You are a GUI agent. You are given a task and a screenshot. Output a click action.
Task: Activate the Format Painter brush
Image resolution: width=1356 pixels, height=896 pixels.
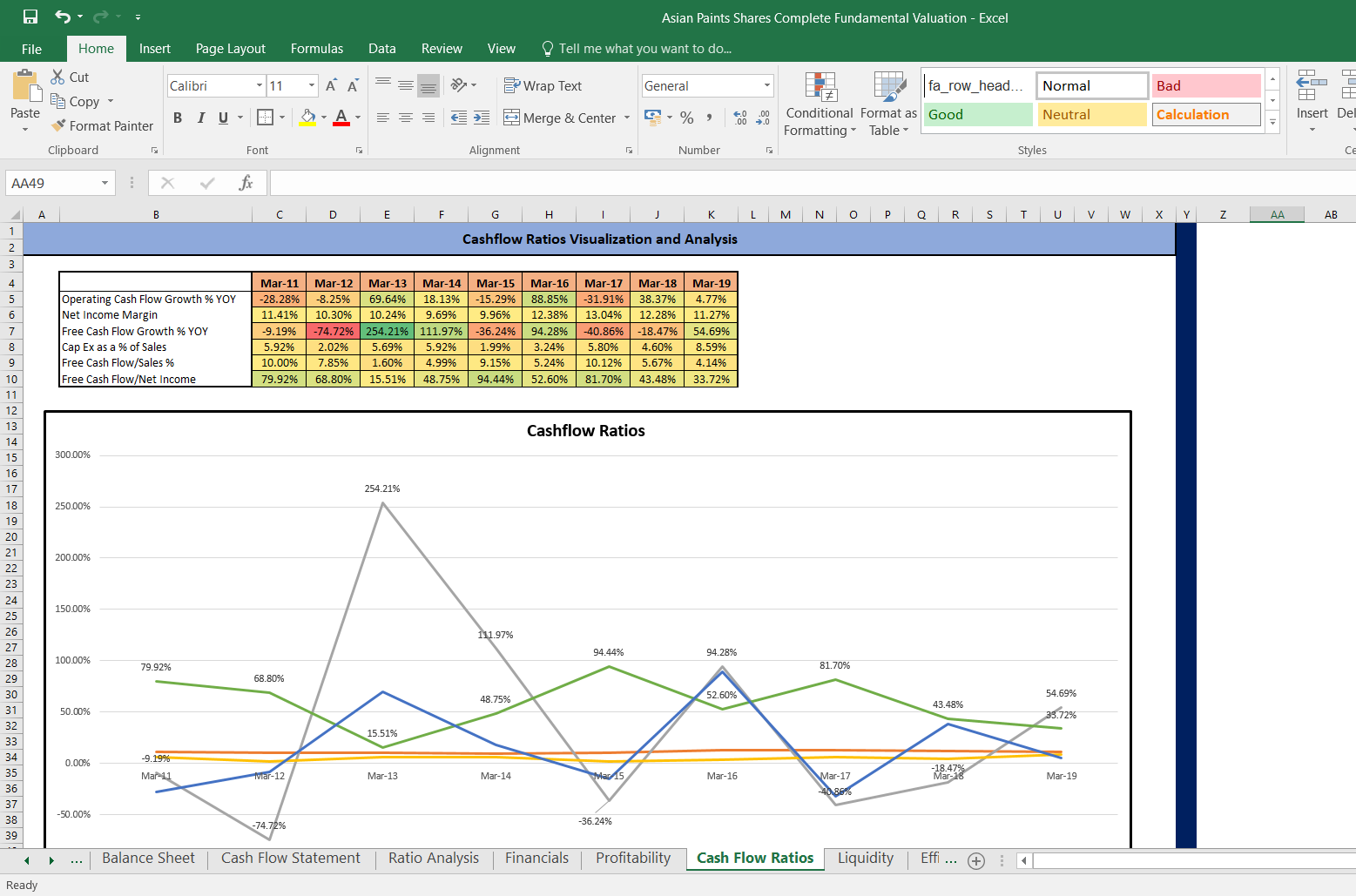click(58, 125)
